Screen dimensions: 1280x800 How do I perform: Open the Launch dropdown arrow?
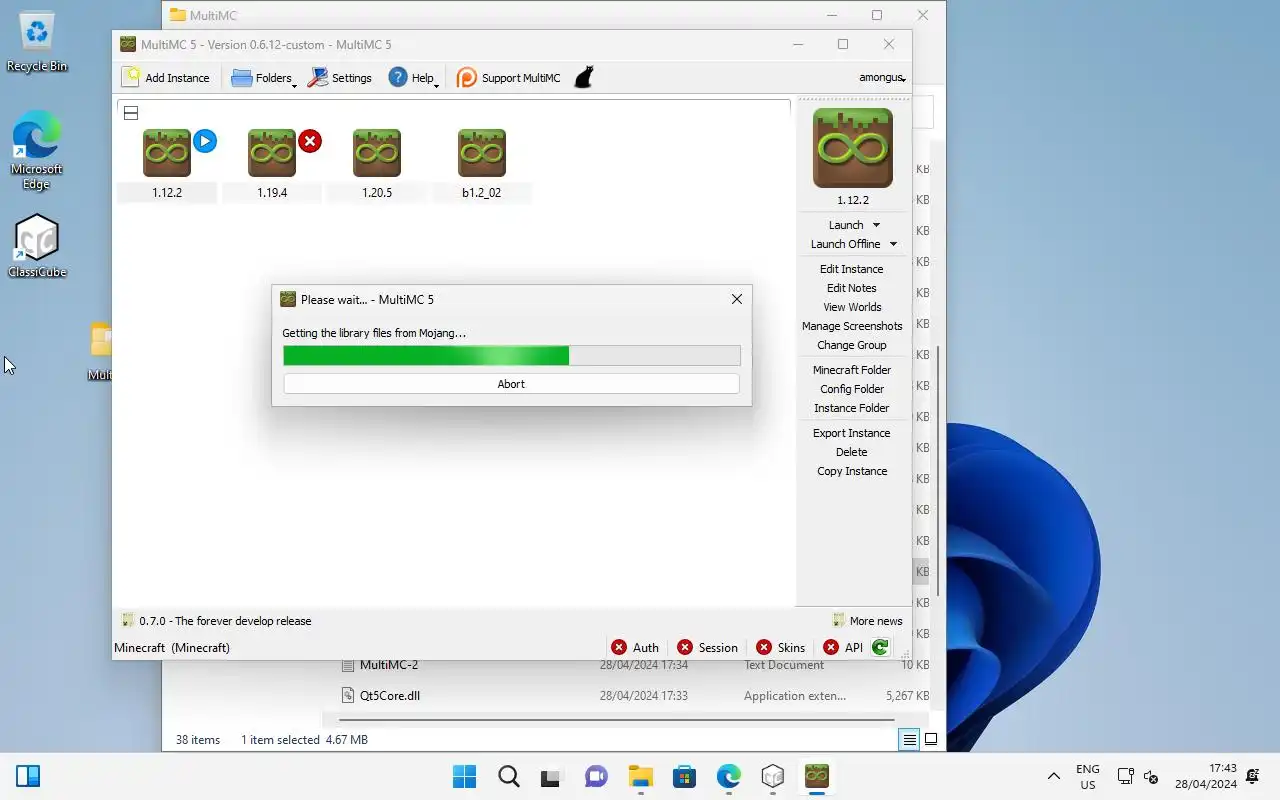[877, 225]
